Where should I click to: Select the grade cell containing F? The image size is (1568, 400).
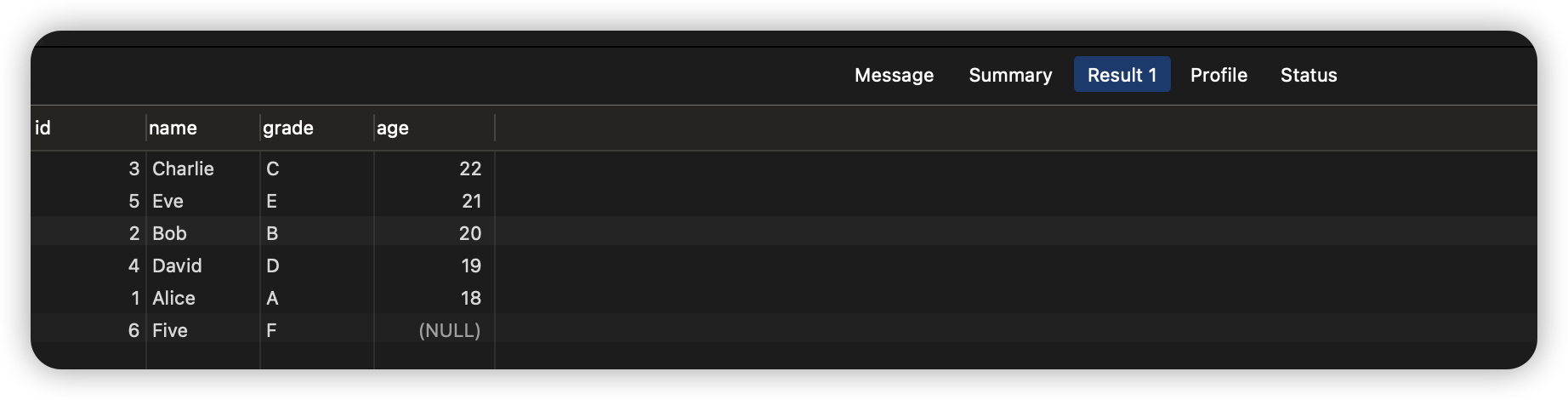tap(271, 330)
